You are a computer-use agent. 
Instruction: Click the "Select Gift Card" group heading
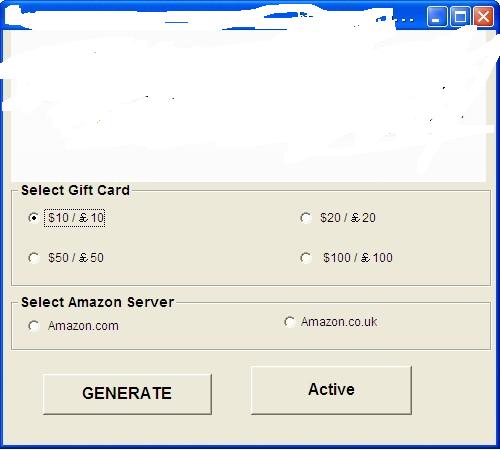tap(75, 190)
